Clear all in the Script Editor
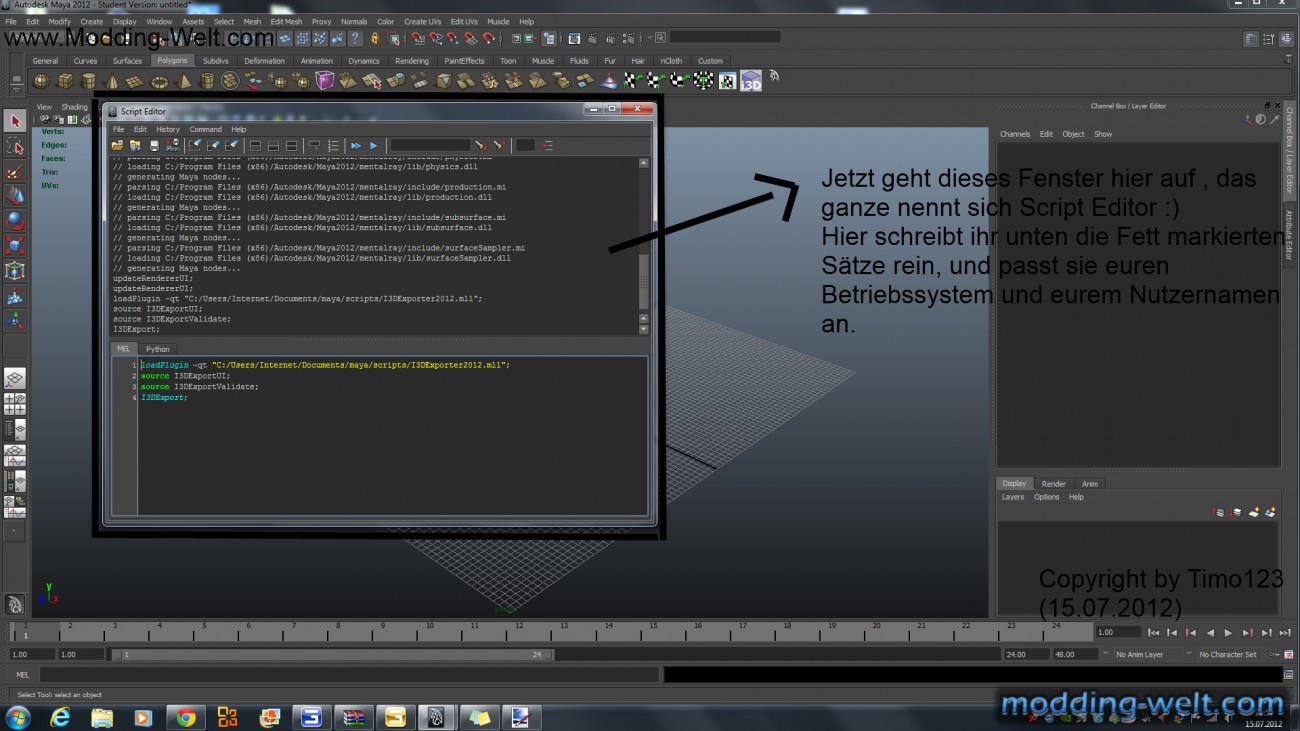Screen dimensions: 1300x731 [232, 146]
